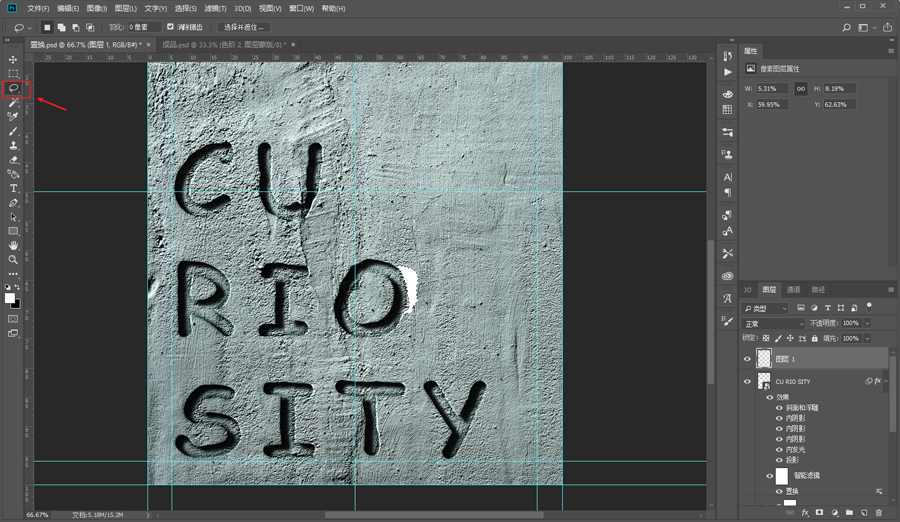Toggle the 消除锯齿 anti-alias checkbox
Viewport: 900px width, 522px height.
coord(170,27)
